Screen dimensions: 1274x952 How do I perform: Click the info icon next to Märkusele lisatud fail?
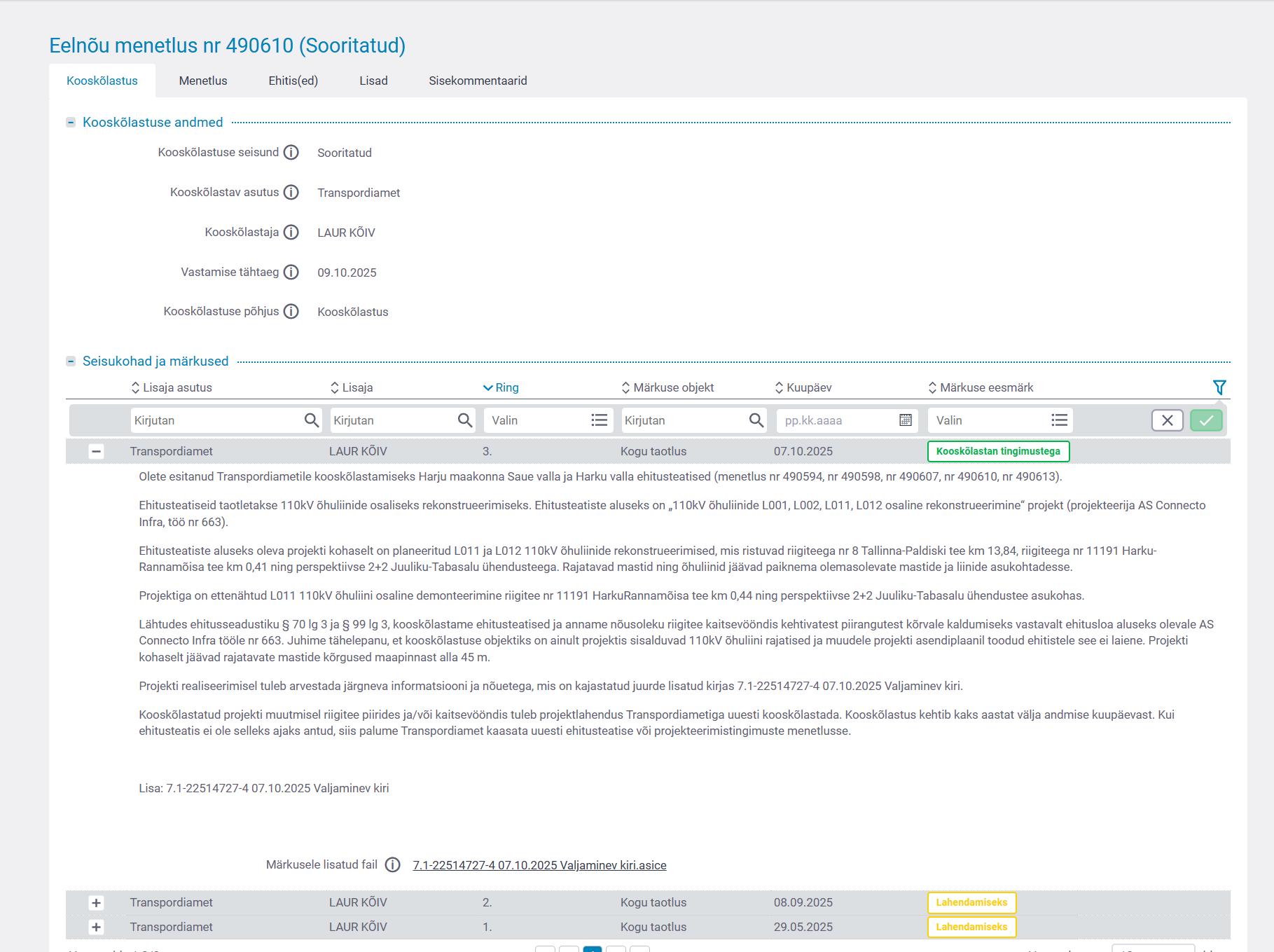coord(393,865)
